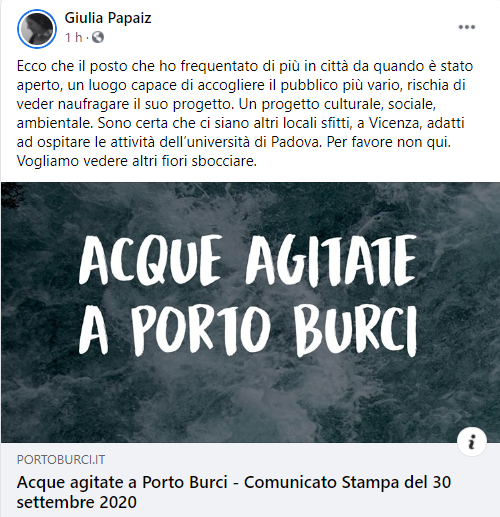
Task: Click the "settembre 2020" line of the title
Action: (x=77, y=502)
